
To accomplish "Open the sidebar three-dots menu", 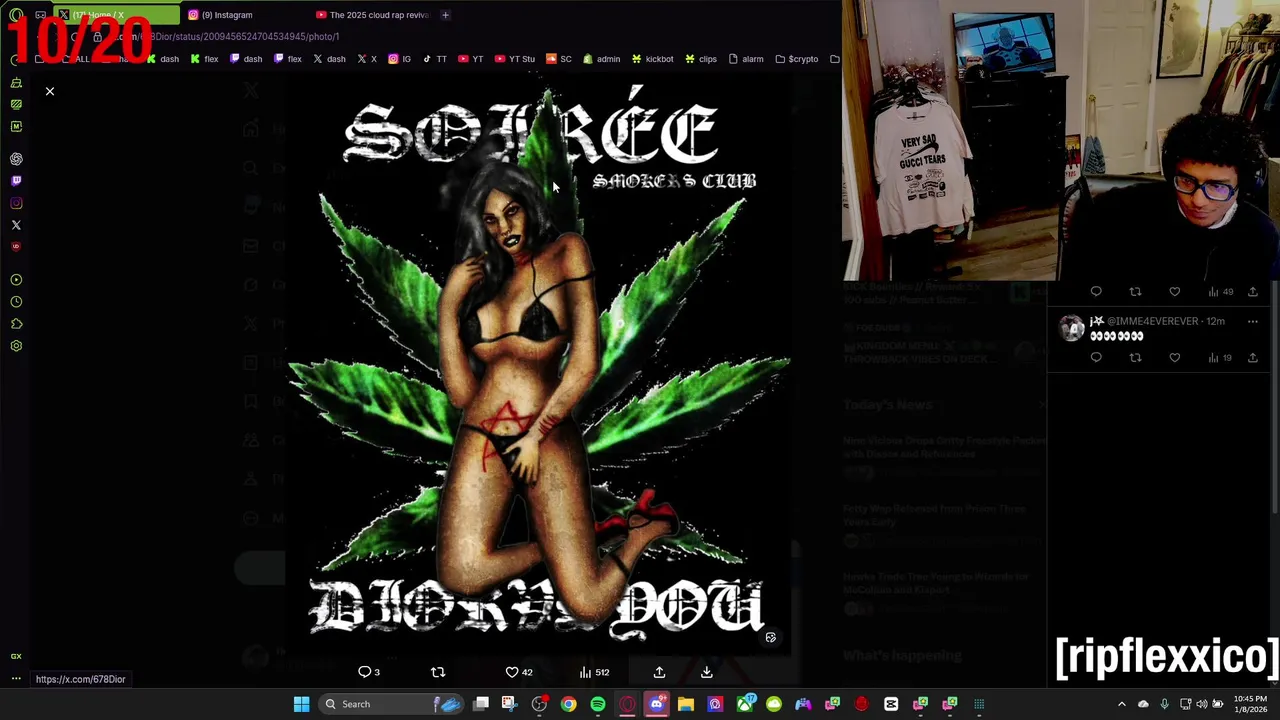I will [x=16, y=679].
